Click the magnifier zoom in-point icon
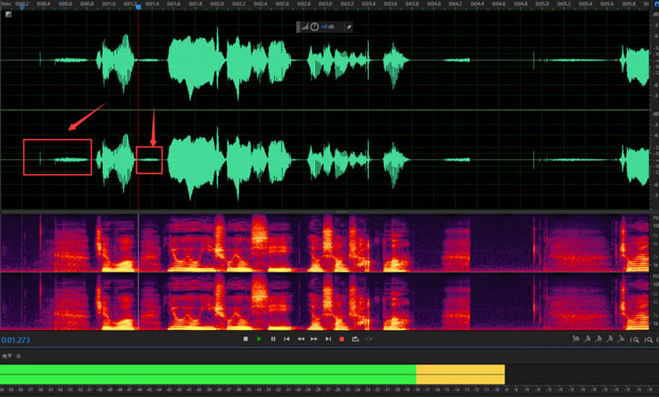659x397 pixels. [x=635, y=339]
